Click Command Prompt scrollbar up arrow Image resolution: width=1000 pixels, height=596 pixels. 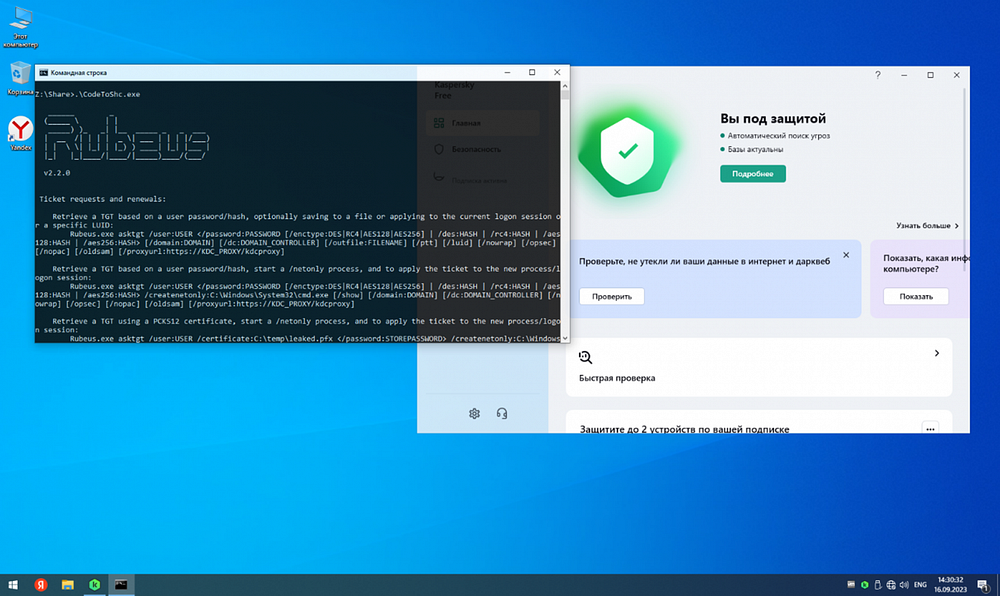click(x=564, y=85)
